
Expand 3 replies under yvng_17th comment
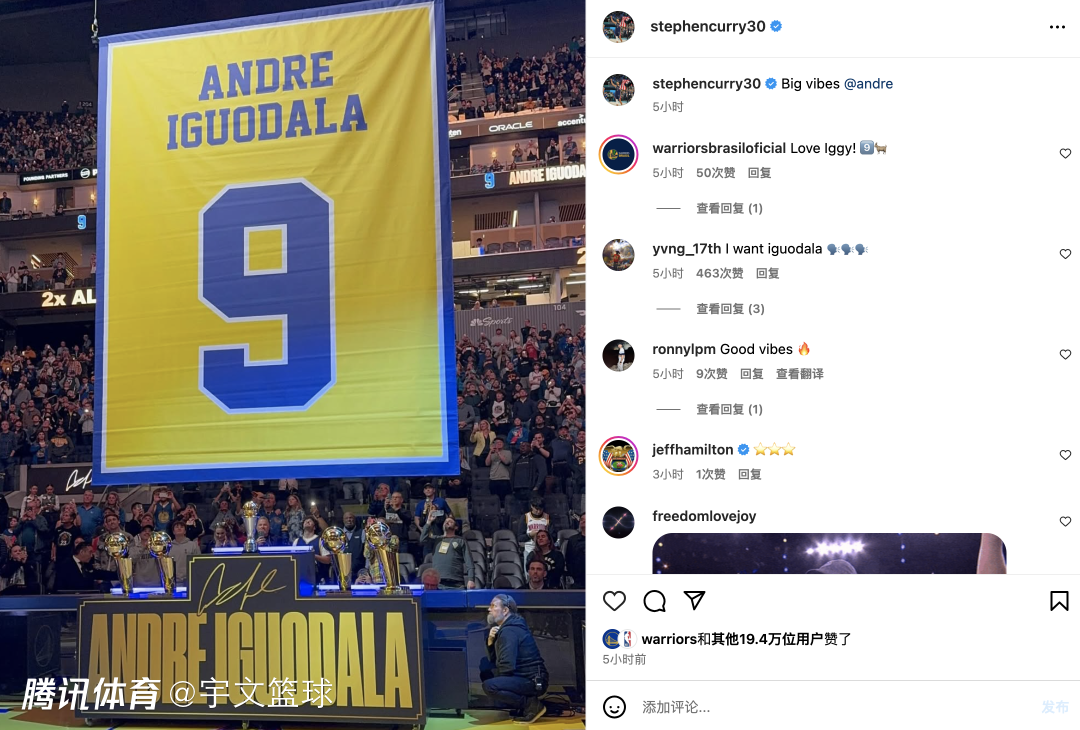730,309
